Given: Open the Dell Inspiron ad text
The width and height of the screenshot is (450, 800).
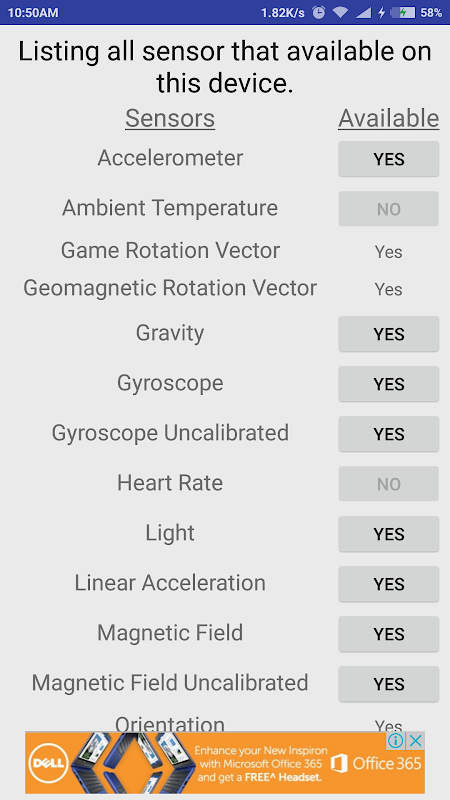Looking at the screenshot, I should pos(260,764).
